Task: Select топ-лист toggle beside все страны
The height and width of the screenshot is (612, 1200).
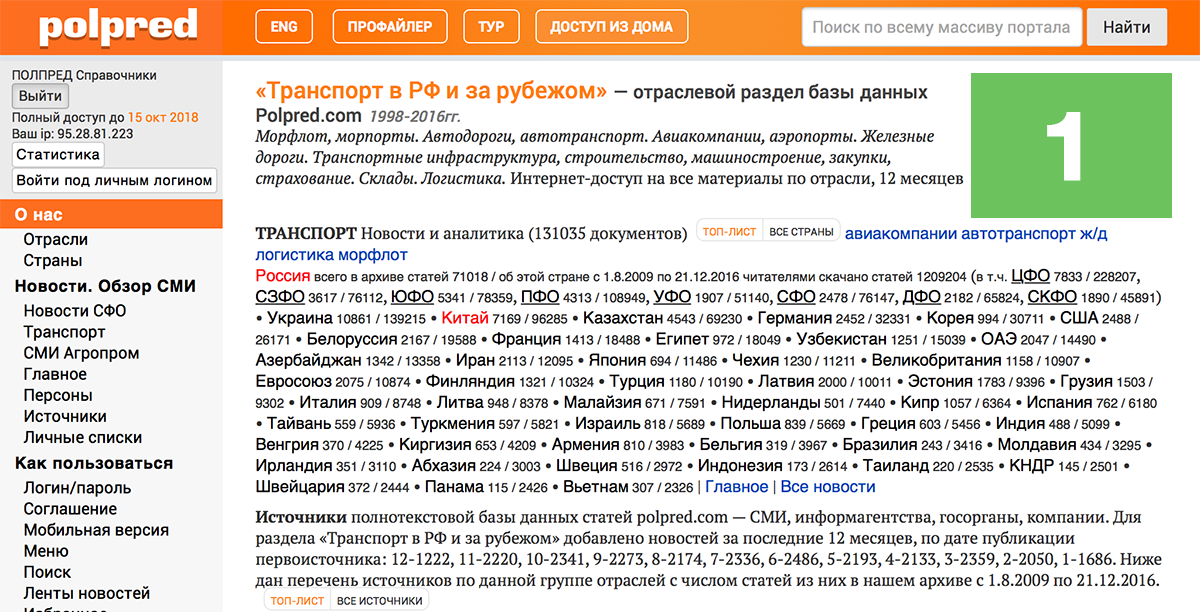Action: point(729,232)
